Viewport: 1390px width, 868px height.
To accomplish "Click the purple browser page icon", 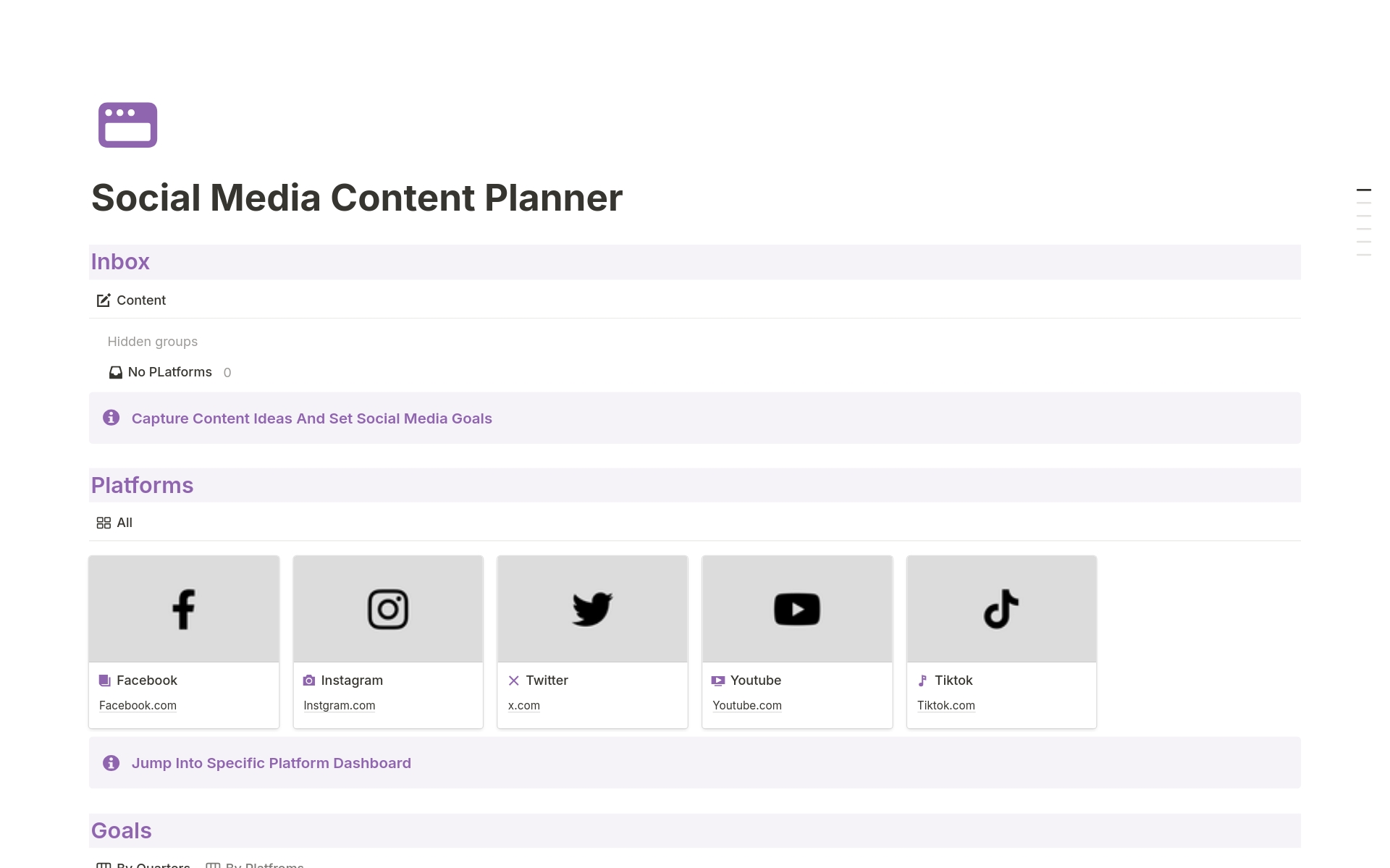I will coord(127,125).
